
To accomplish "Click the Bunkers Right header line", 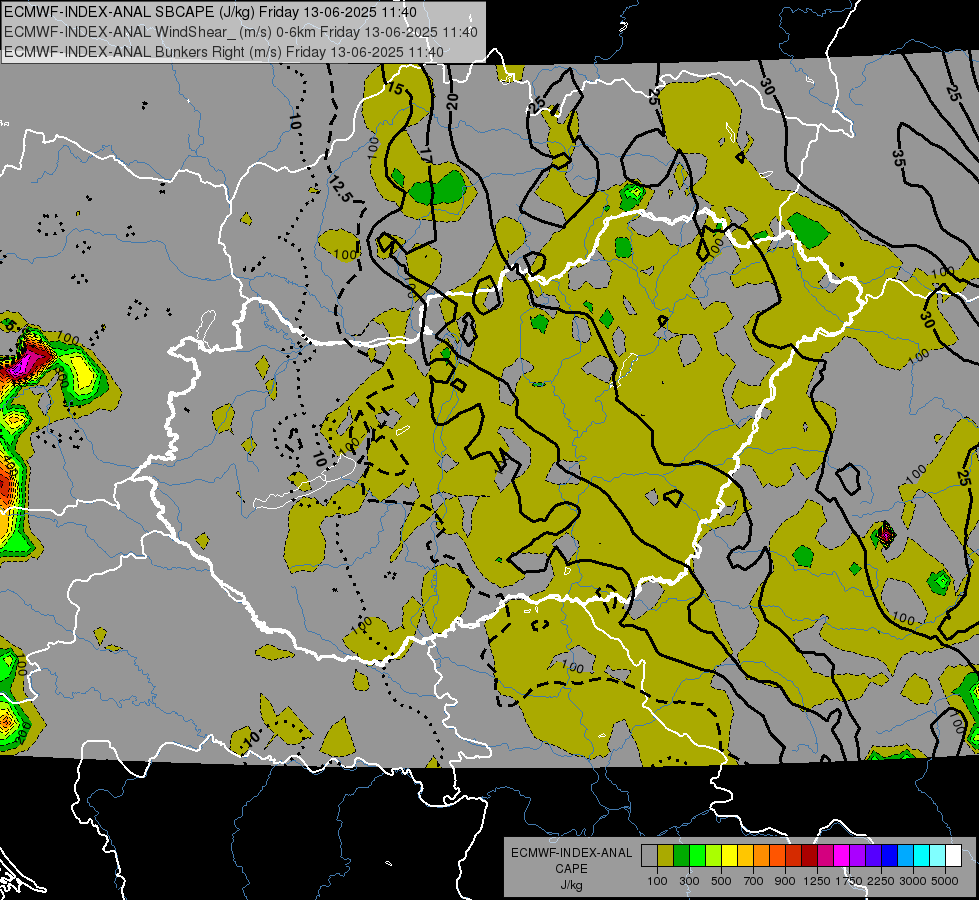I will pos(224,52).
